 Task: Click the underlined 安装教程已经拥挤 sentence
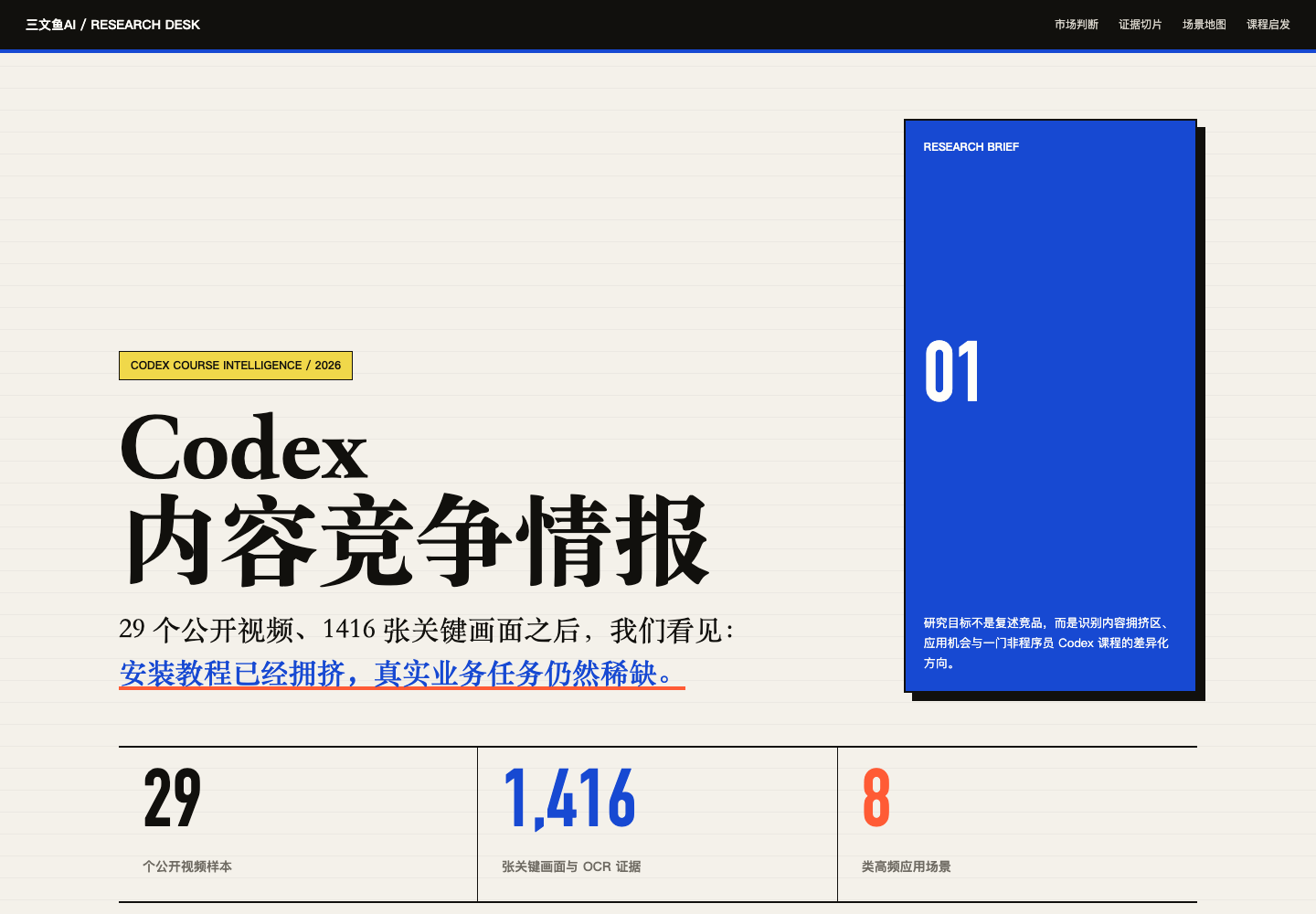[x=402, y=674]
